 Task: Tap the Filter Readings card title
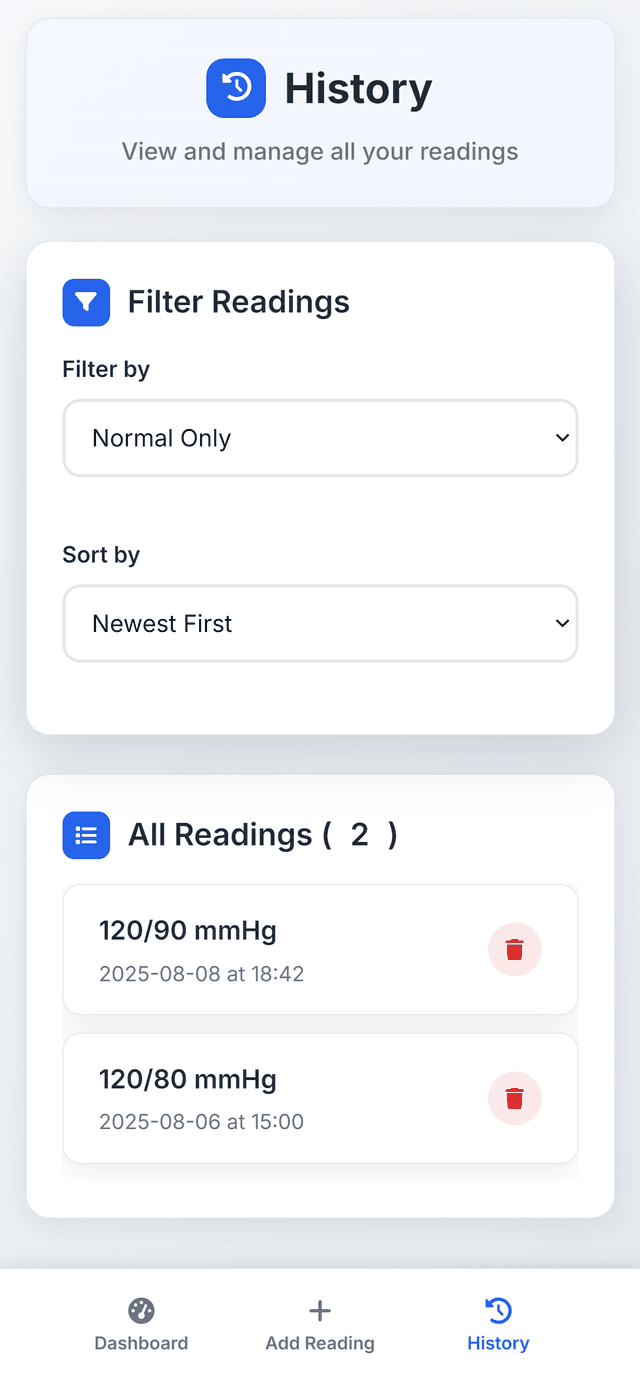238,302
